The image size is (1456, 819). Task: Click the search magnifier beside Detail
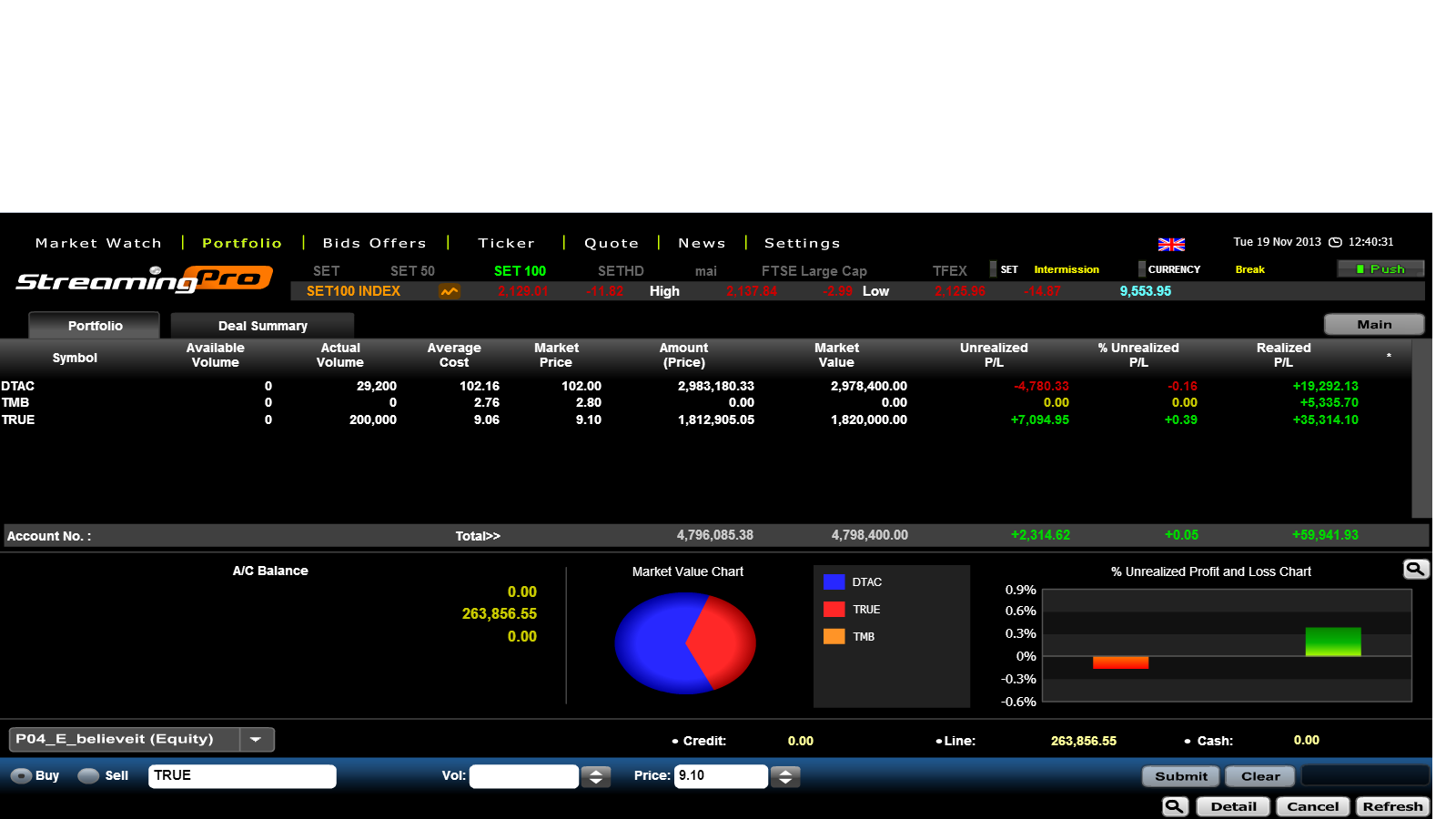pyautogui.click(x=1175, y=806)
